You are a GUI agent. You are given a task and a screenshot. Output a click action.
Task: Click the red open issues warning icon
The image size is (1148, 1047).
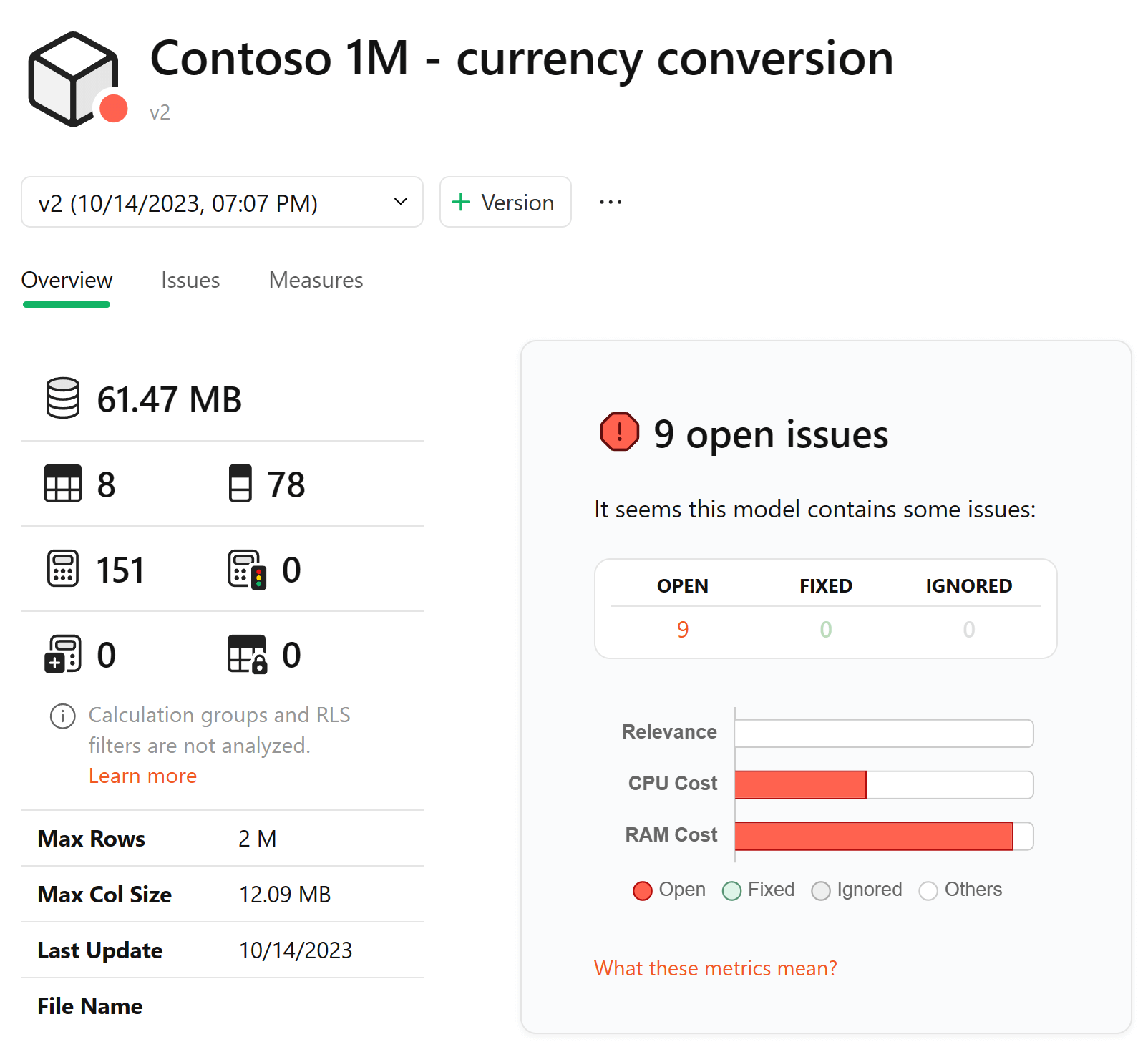click(x=619, y=432)
